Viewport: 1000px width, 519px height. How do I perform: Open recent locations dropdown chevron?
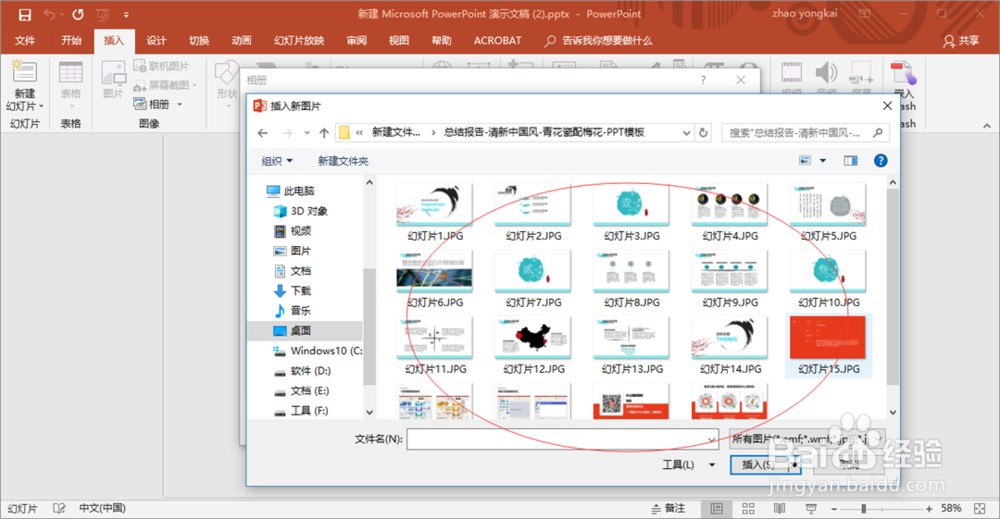307,133
